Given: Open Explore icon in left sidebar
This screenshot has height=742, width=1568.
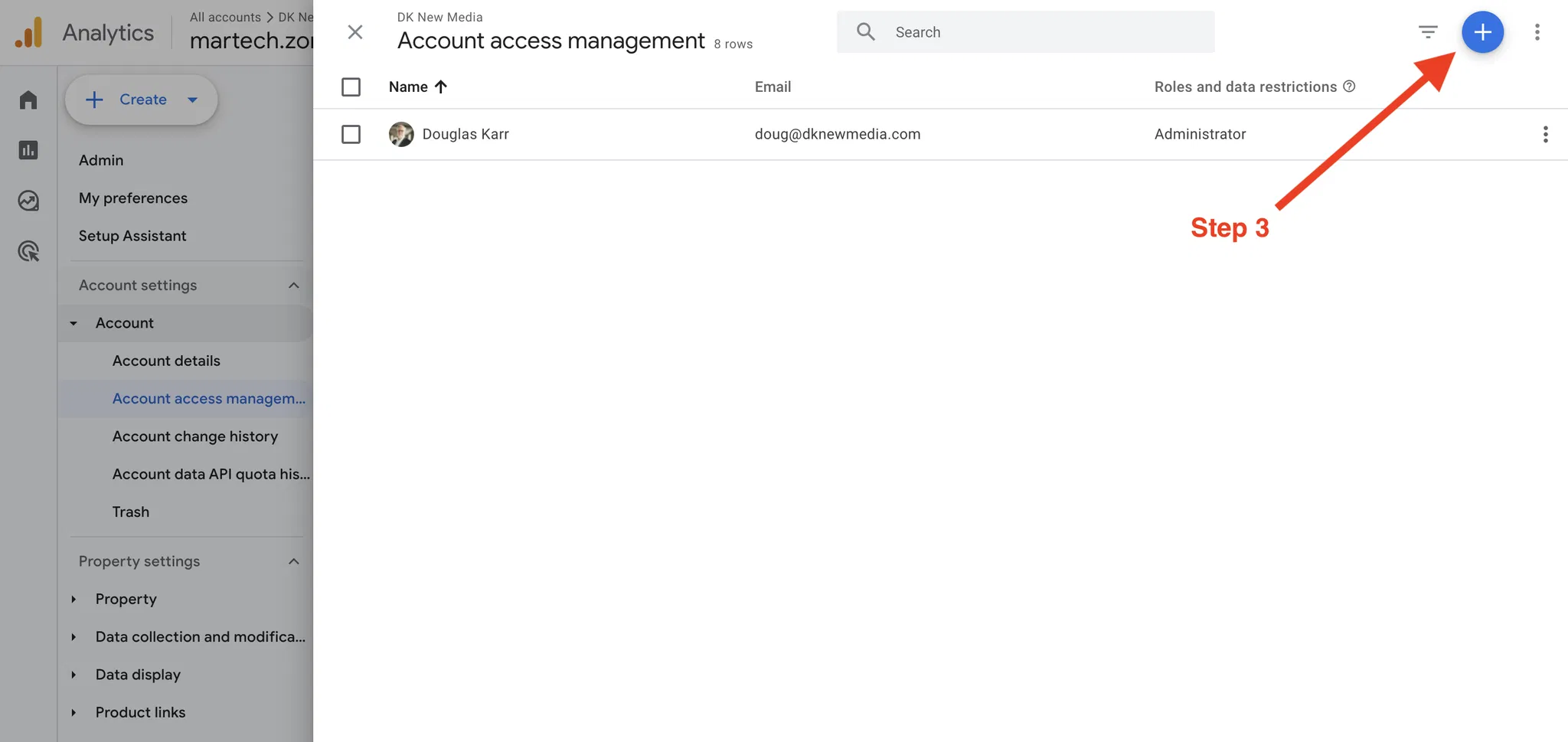Looking at the screenshot, I should point(28,201).
